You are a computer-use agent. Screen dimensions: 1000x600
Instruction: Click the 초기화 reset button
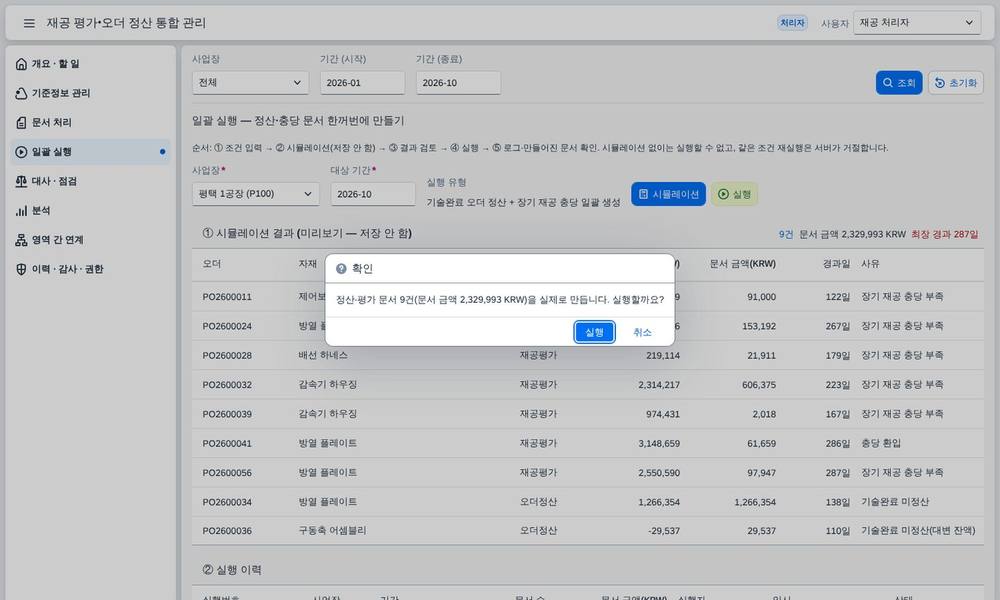pyautogui.click(x=955, y=83)
